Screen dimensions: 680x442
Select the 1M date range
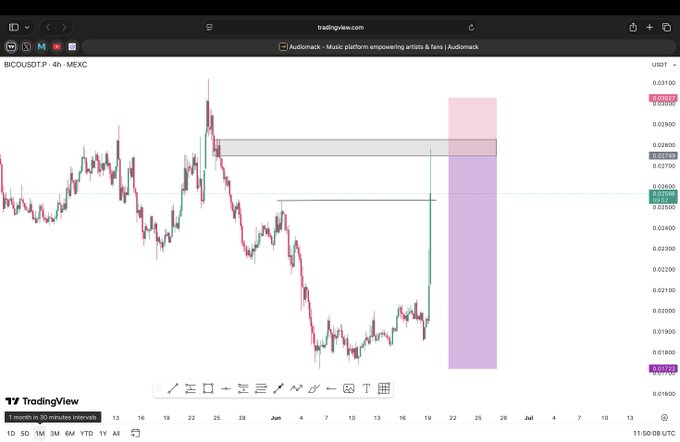point(39,433)
